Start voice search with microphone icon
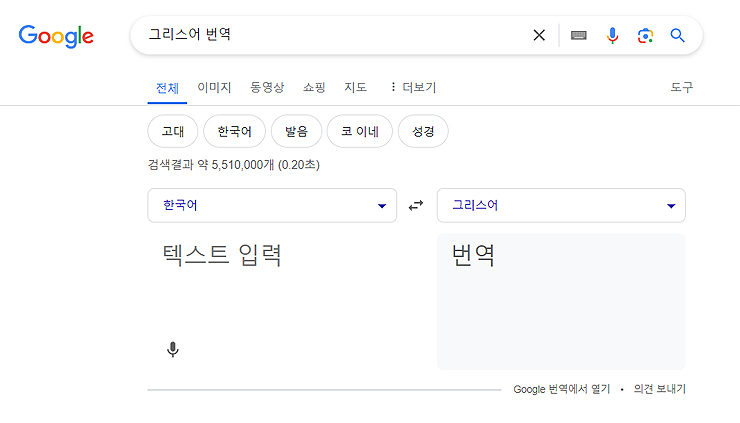 [x=612, y=35]
